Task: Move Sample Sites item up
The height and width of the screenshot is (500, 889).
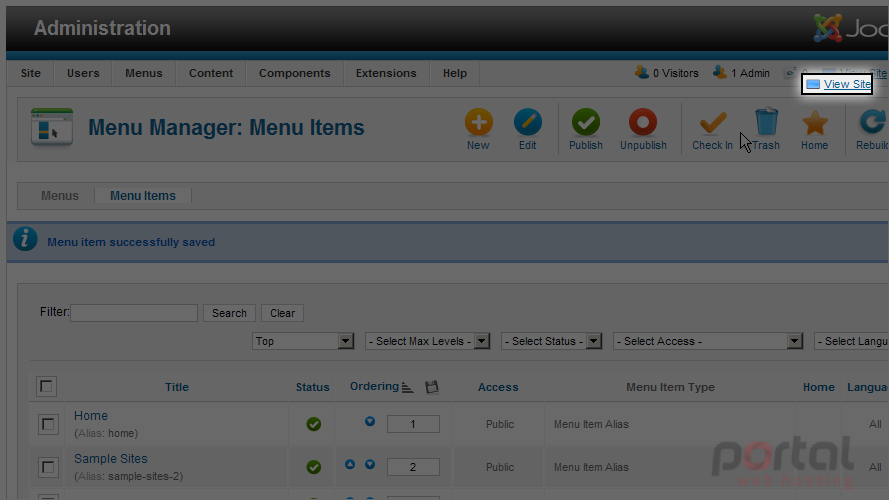Action: pos(350,464)
